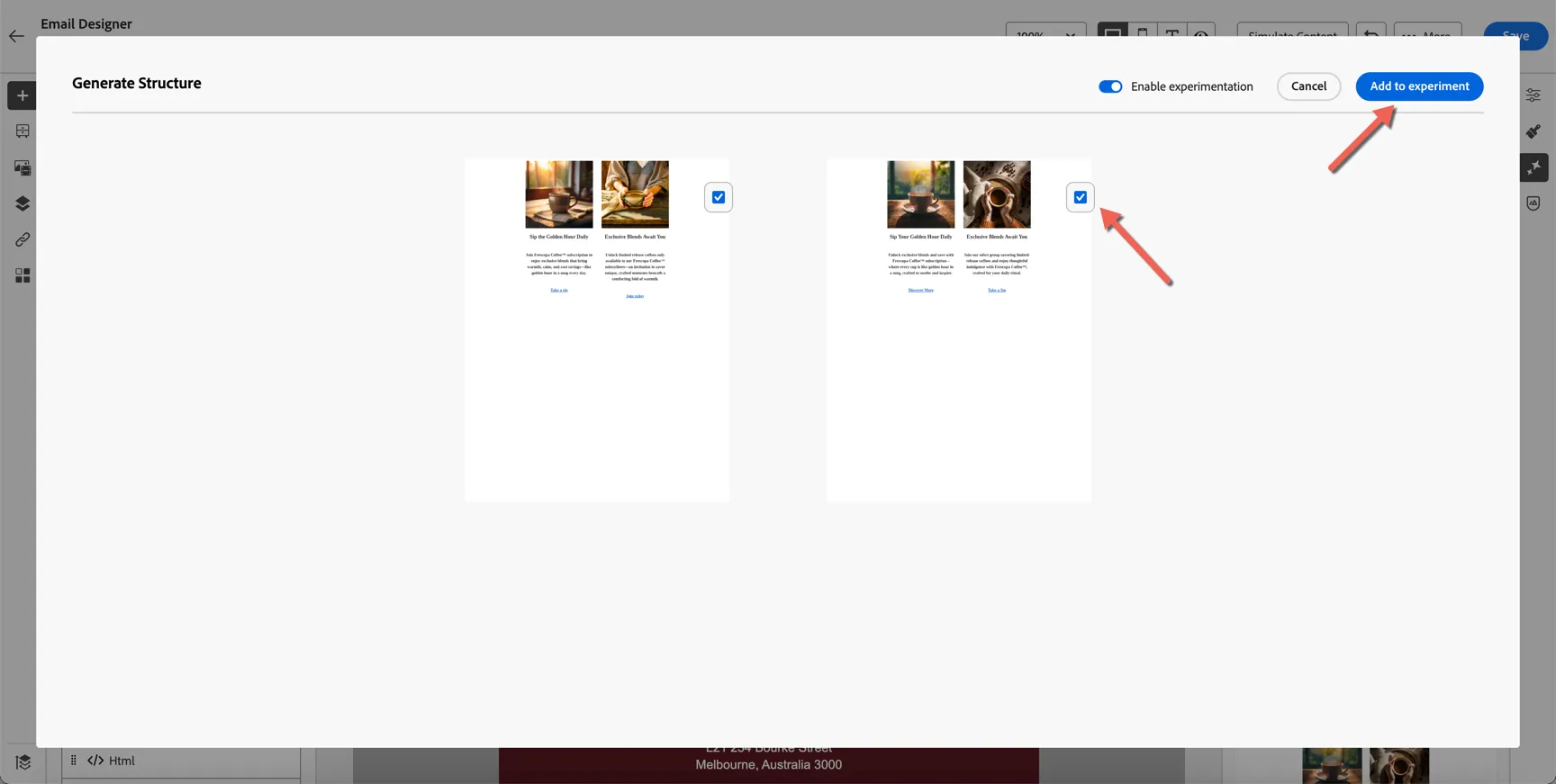Viewport: 1556px width, 784px height.
Task: Click the Discover More link
Action: 921,290
